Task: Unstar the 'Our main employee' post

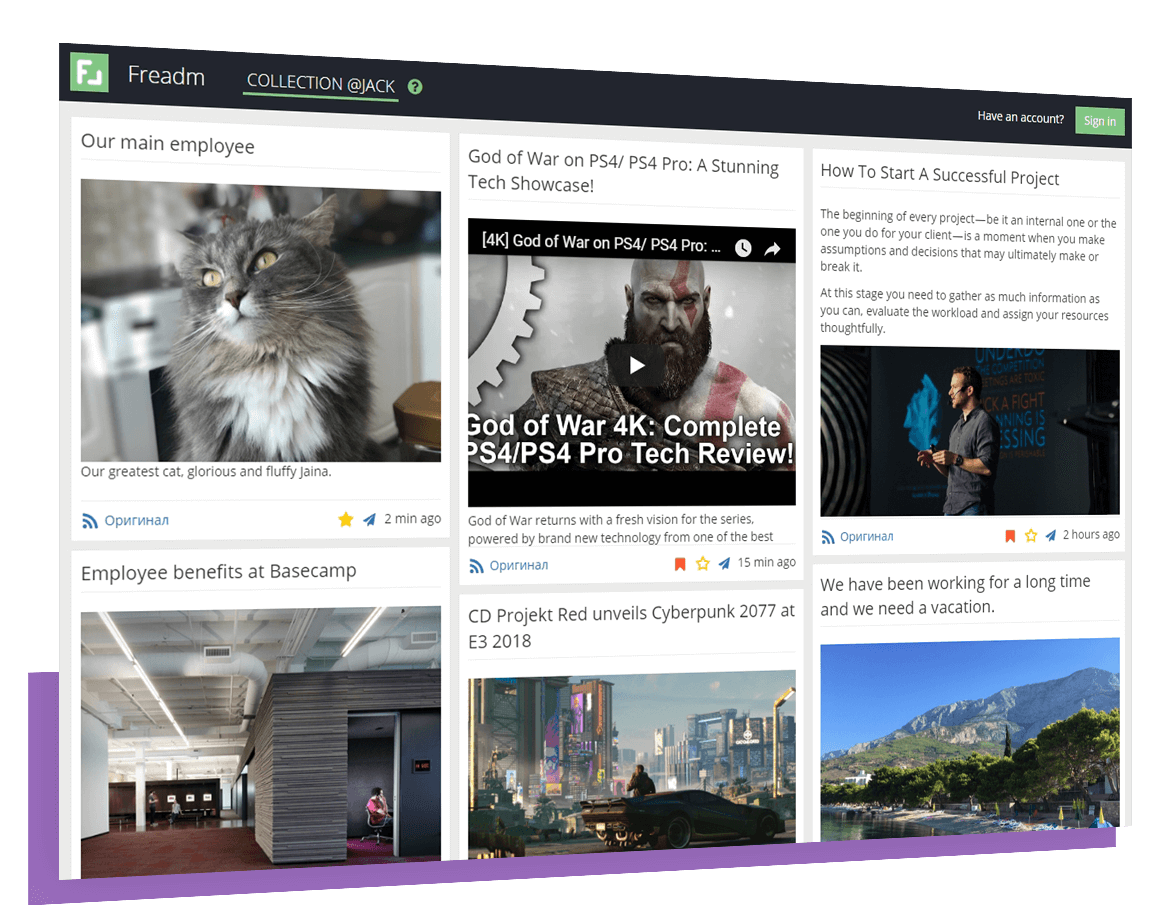Action: point(346,519)
